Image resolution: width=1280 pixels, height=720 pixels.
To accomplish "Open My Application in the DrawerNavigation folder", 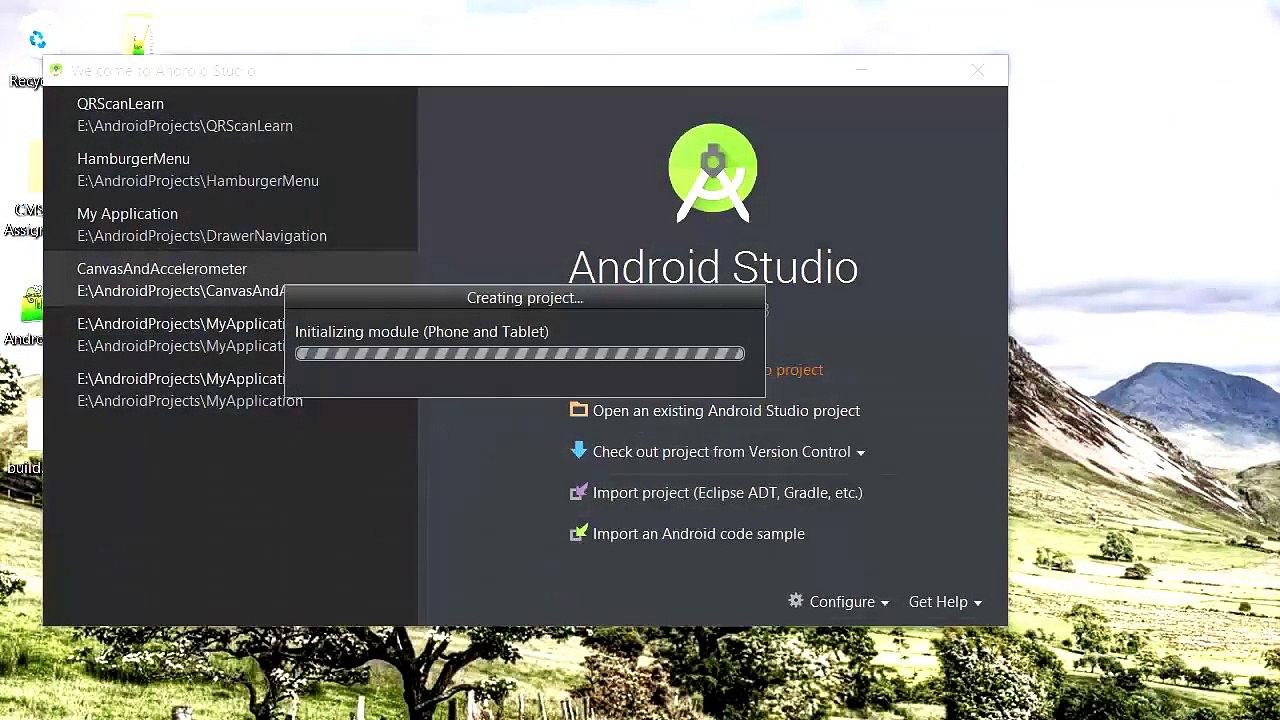I will tap(230, 224).
